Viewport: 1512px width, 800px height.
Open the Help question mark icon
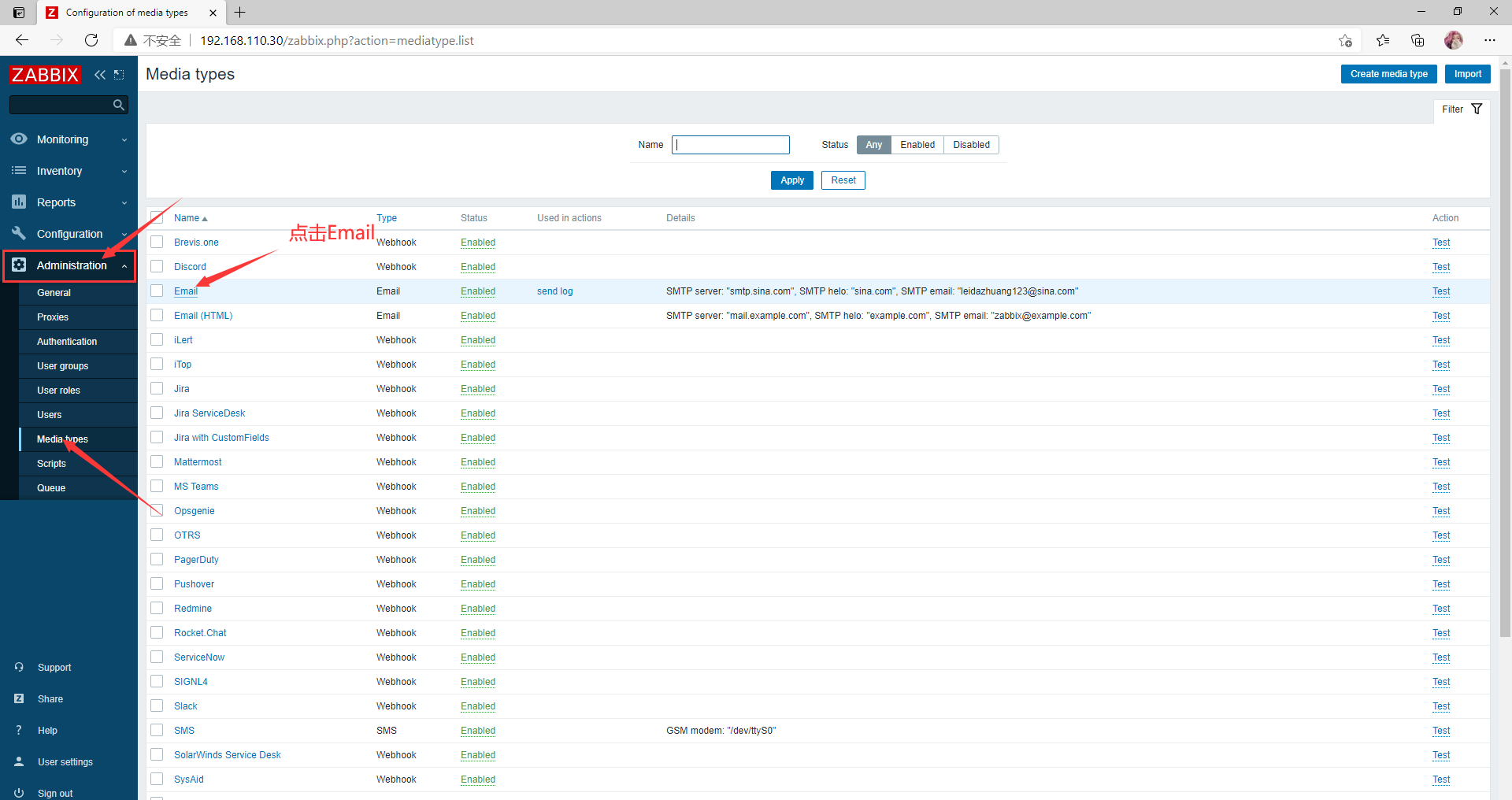(x=19, y=730)
